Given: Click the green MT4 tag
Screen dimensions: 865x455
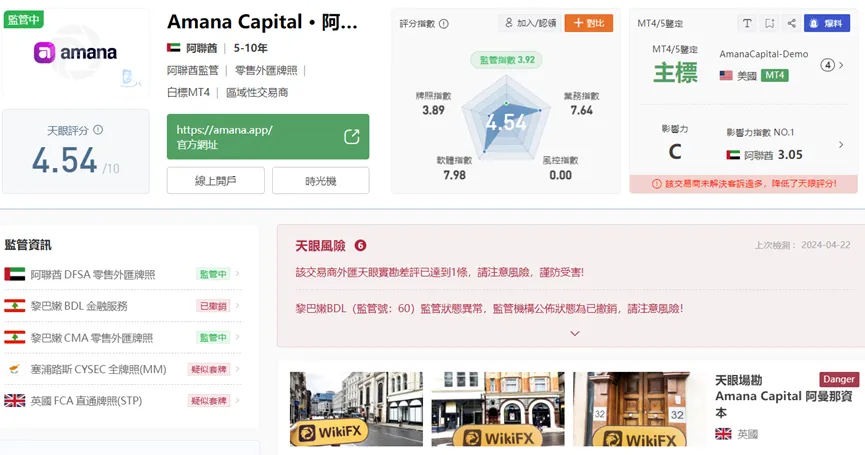Looking at the screenshot, I should (775, 75).
